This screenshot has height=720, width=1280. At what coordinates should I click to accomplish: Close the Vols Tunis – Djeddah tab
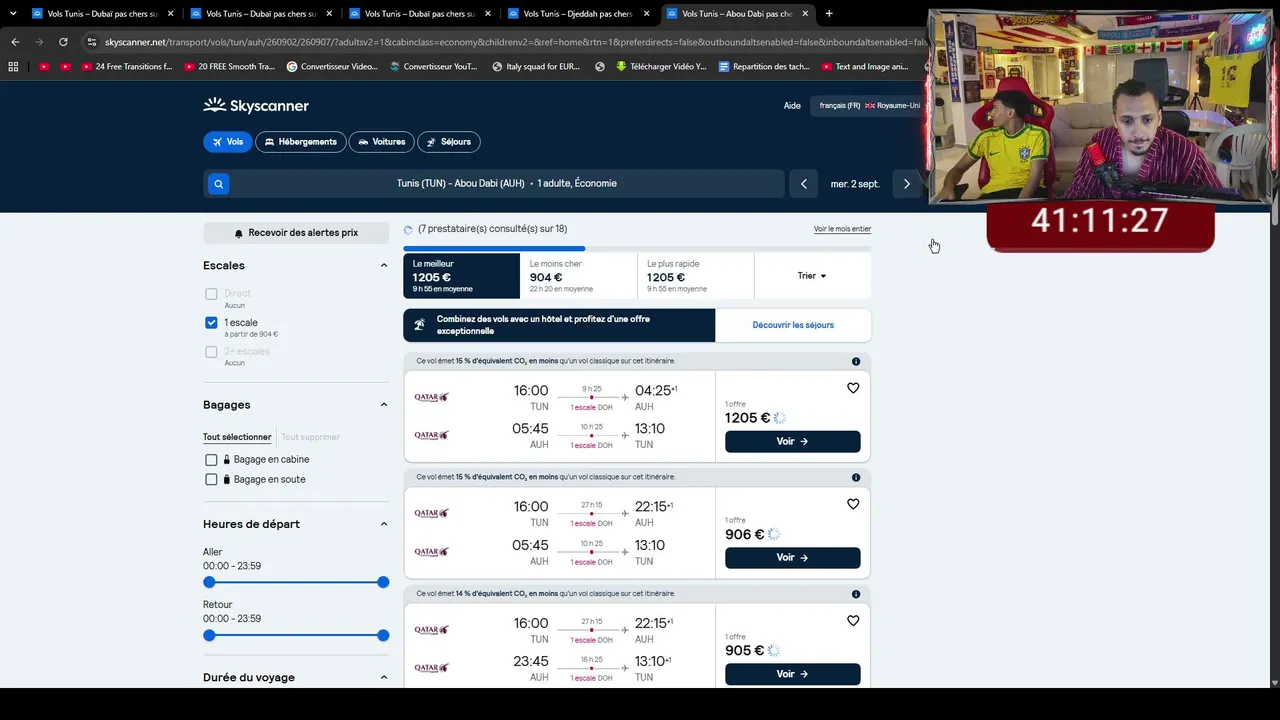pyautogui.click(x=646, y=14)
